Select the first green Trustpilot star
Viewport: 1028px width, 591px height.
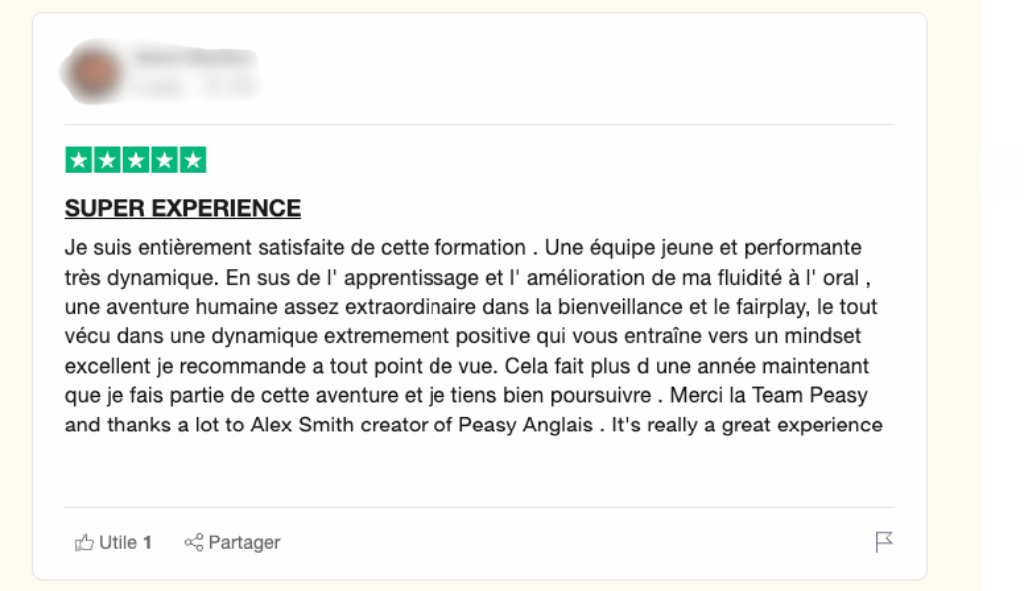[78, 157]
